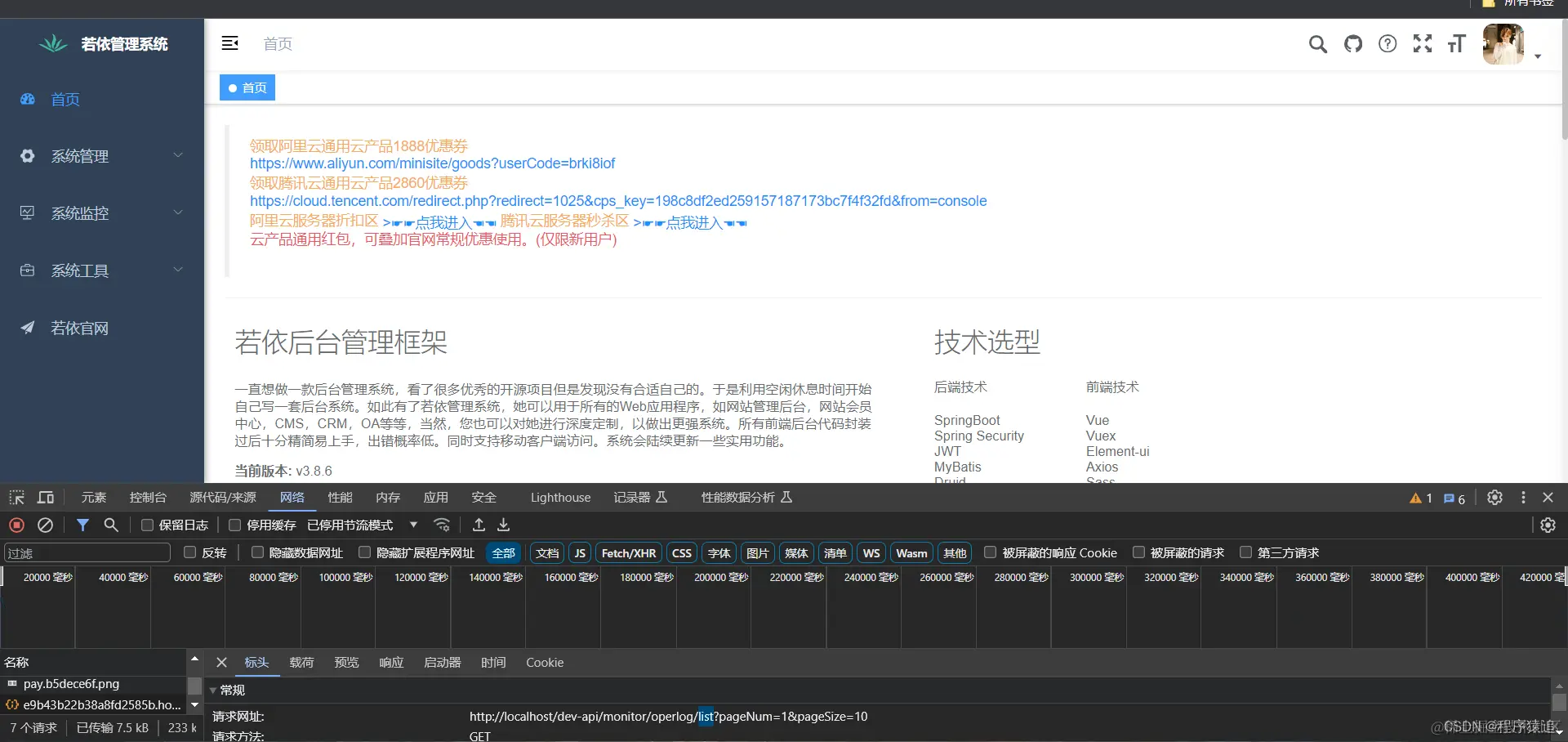Screen dimensions: 1568x742
Task: Click the 过滤 filter input field
Action: click(87, 553)
